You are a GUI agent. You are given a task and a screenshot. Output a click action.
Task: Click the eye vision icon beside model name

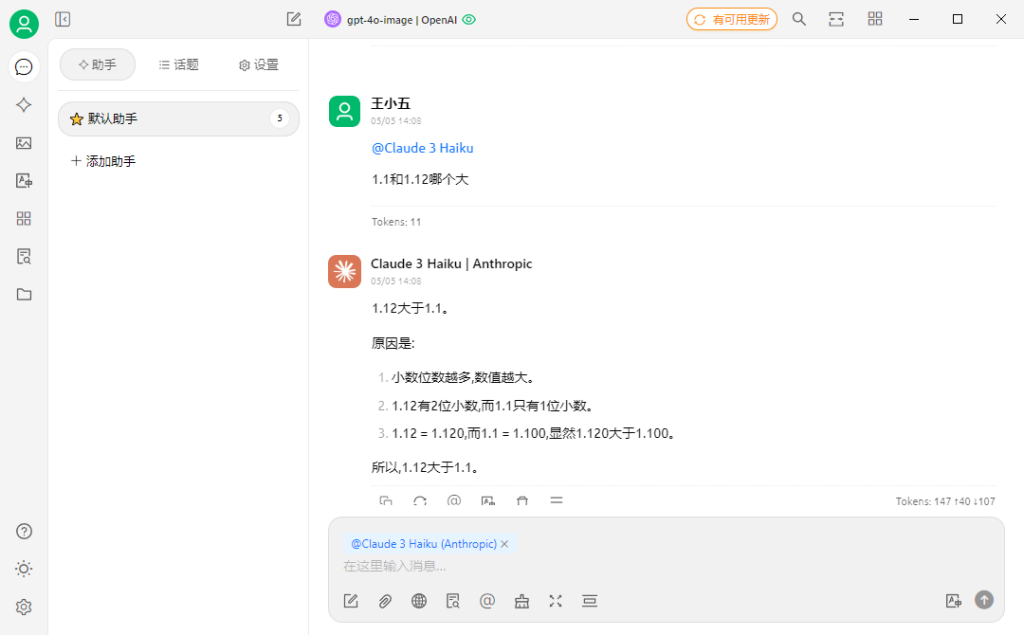point(469,20)
